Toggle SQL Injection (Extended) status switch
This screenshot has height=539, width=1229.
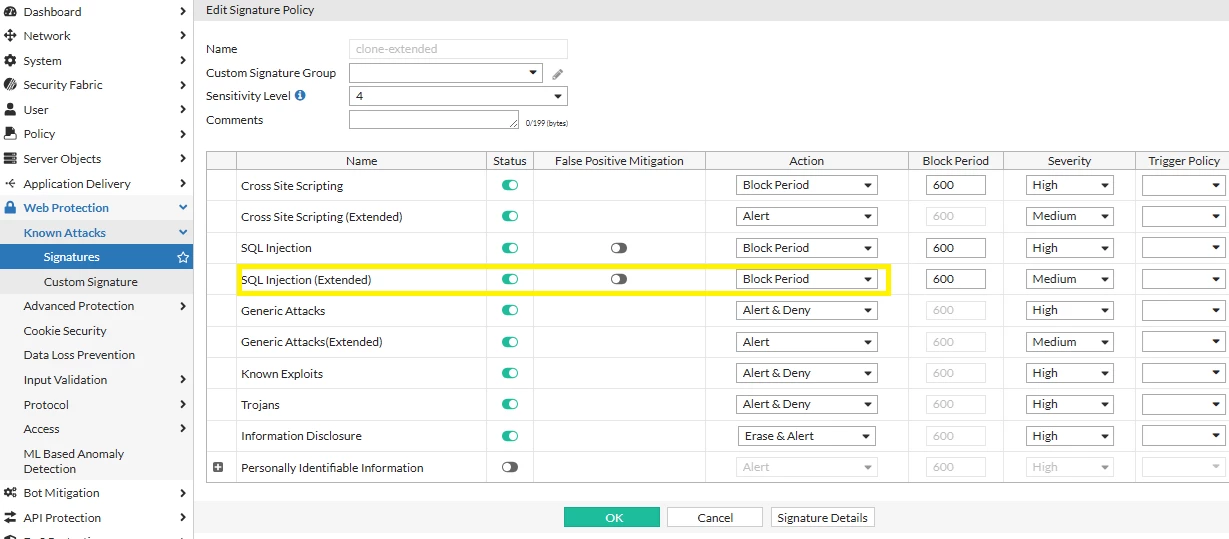pyautogui.click(x=510, y=279)
